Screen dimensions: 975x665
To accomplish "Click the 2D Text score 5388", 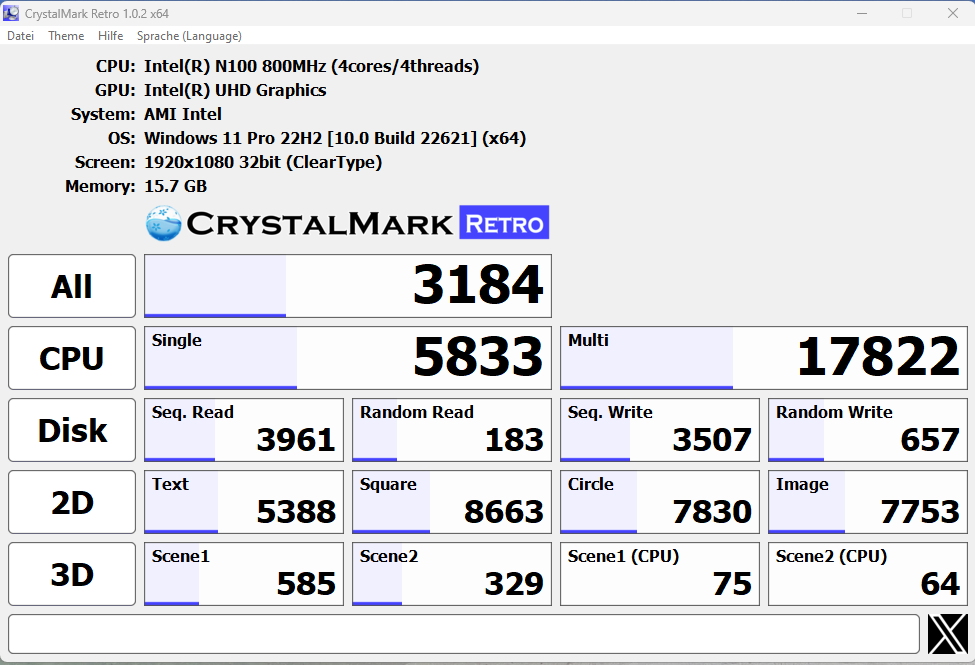I will pyautogui.click(x=244, y=502).
